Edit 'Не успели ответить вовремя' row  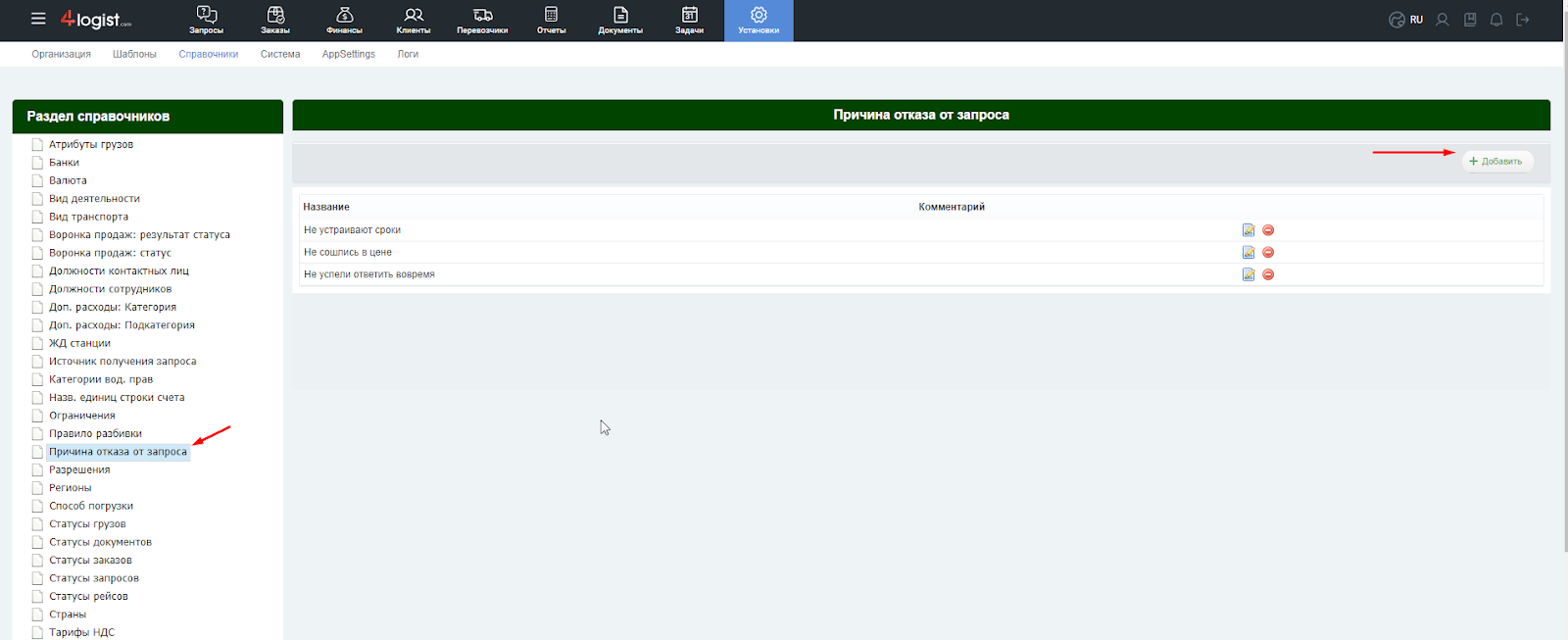pos(1249,274)
